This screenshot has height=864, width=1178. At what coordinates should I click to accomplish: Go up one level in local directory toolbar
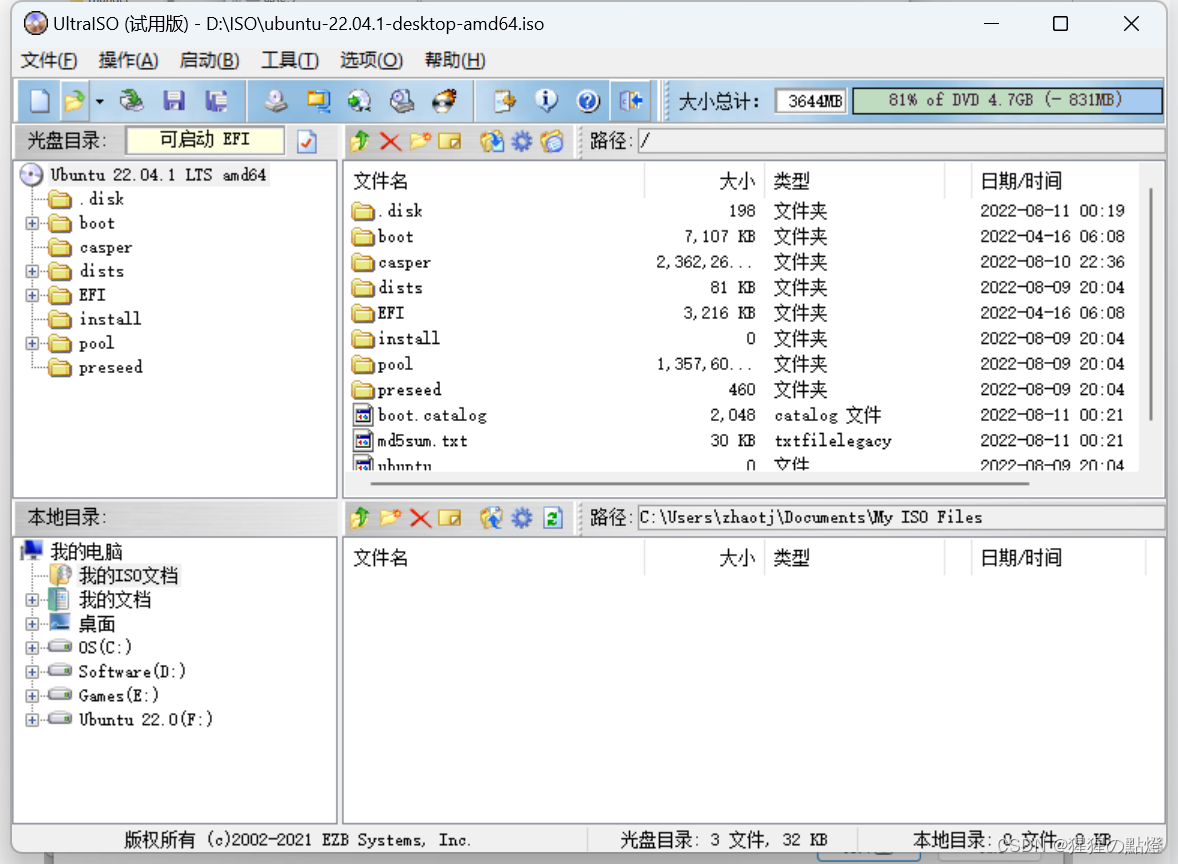coord(360,518)
